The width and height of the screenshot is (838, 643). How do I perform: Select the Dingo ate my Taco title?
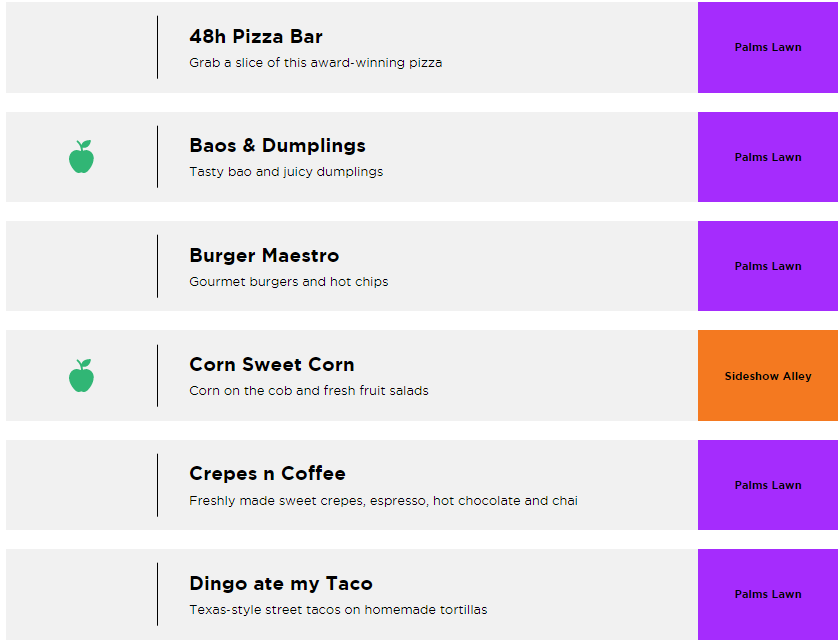tap(281, 584)
